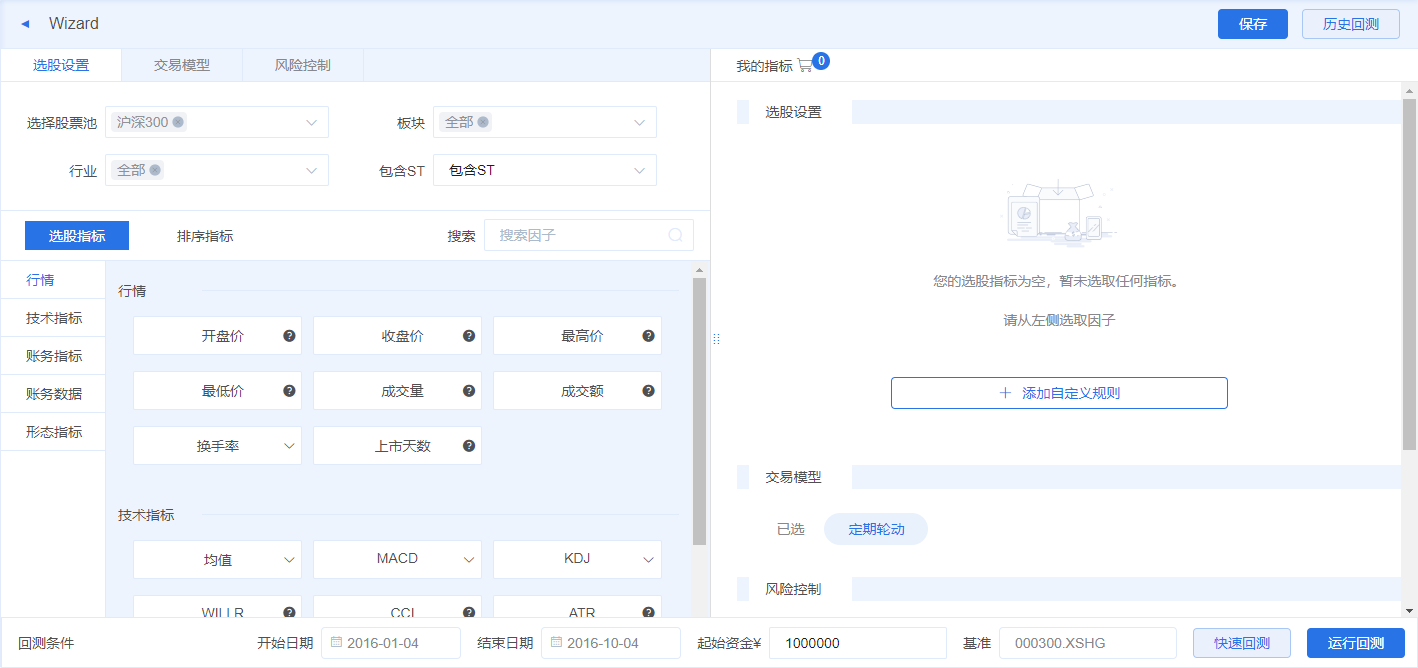
Task: Expand the MACD indicator dropdown
Action: (469, 559)
